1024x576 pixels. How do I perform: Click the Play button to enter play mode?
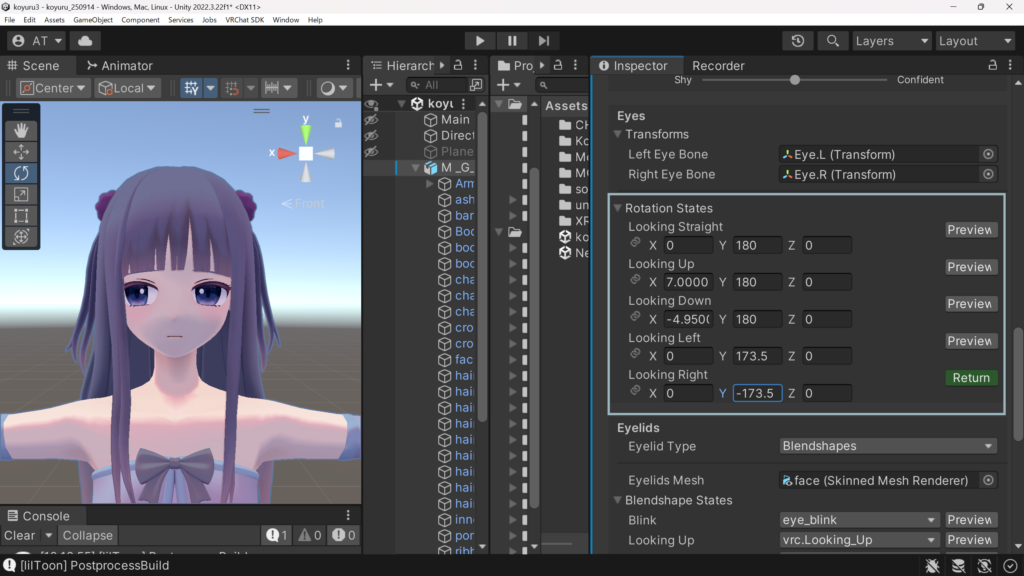pyautogui.click(x=479, y=40)
